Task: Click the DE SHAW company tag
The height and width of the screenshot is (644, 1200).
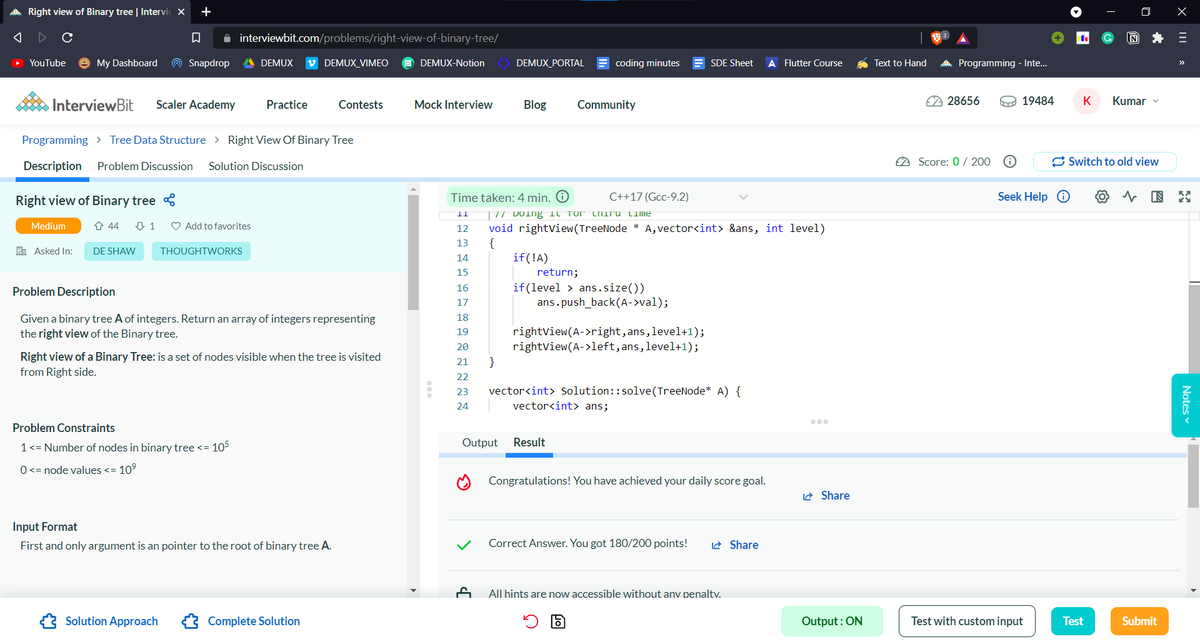Action: click(x=114, y=251)
